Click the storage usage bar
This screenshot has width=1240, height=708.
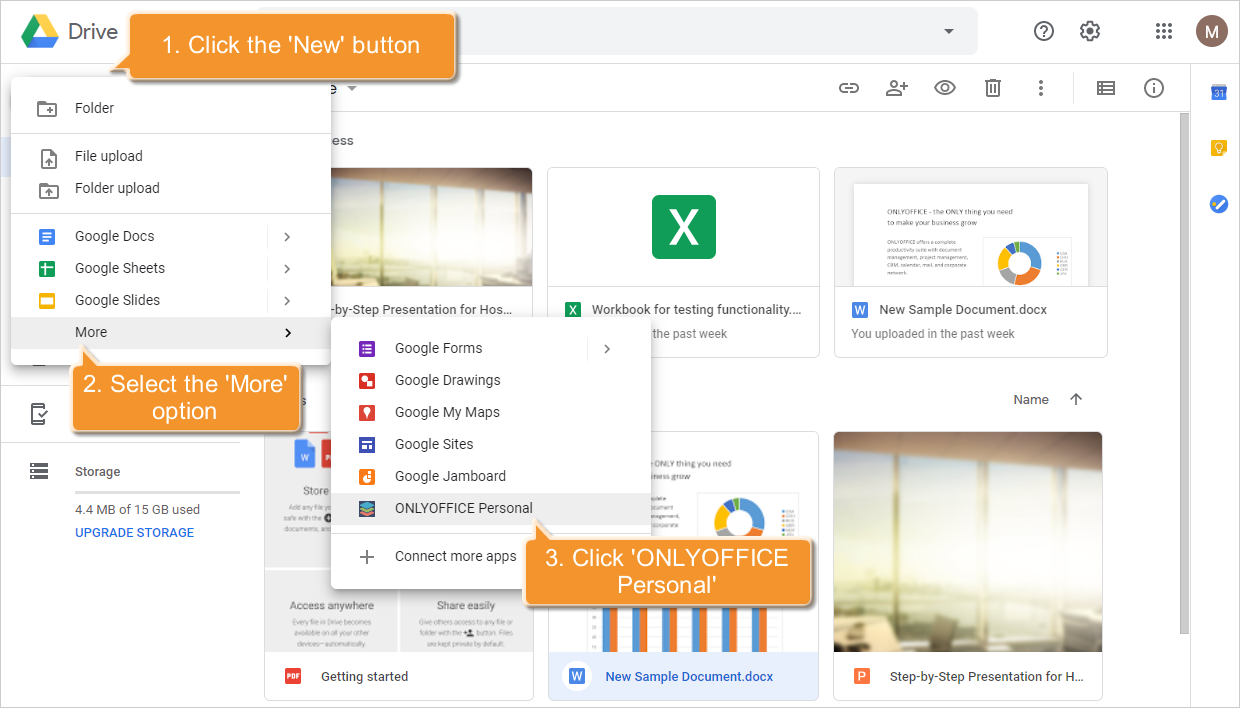[x=157, y=492]
